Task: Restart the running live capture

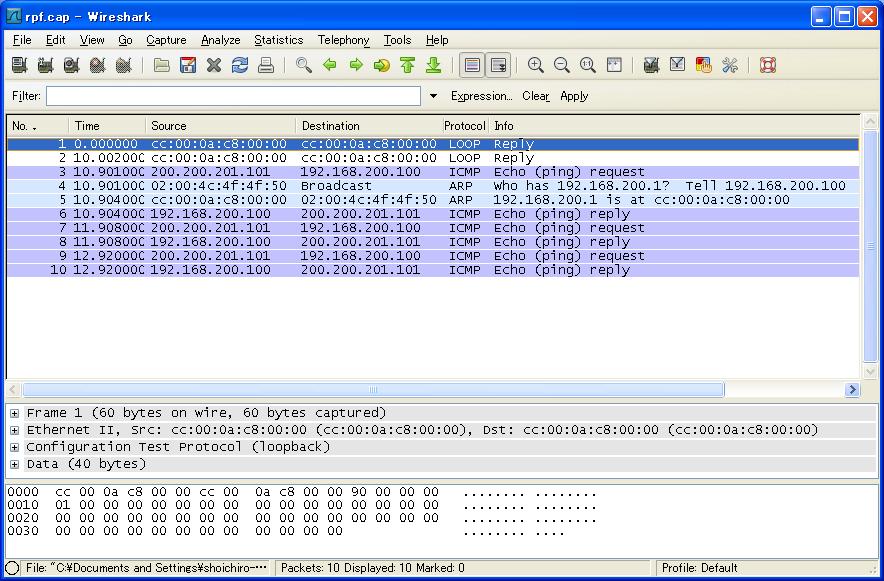Action: point(123,65)
